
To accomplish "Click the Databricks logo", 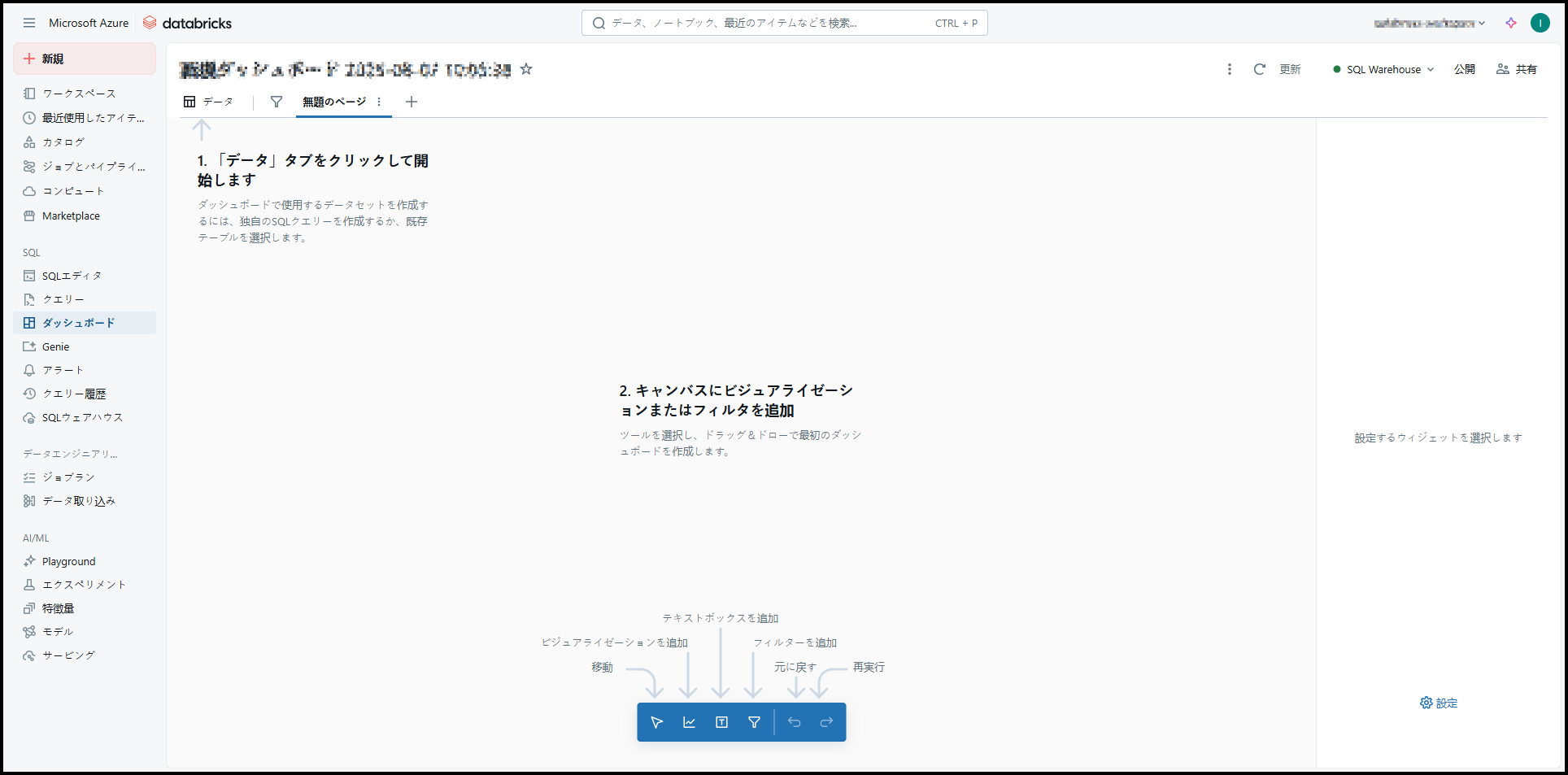I will tap(187, 23).
